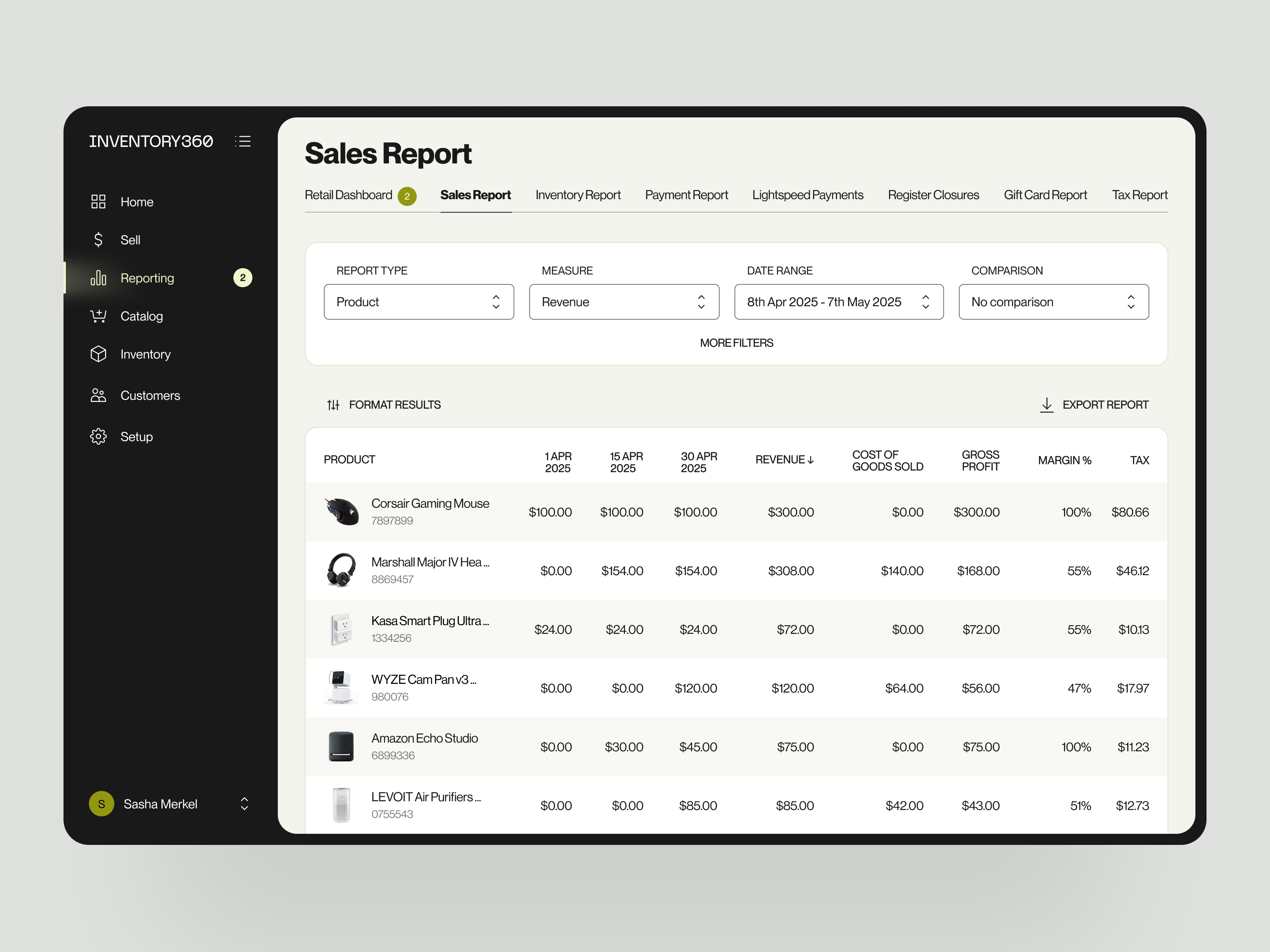Switch to the Retail Dashboard tab
This screenshot has height=952, width=1270.
coord(348,195)
